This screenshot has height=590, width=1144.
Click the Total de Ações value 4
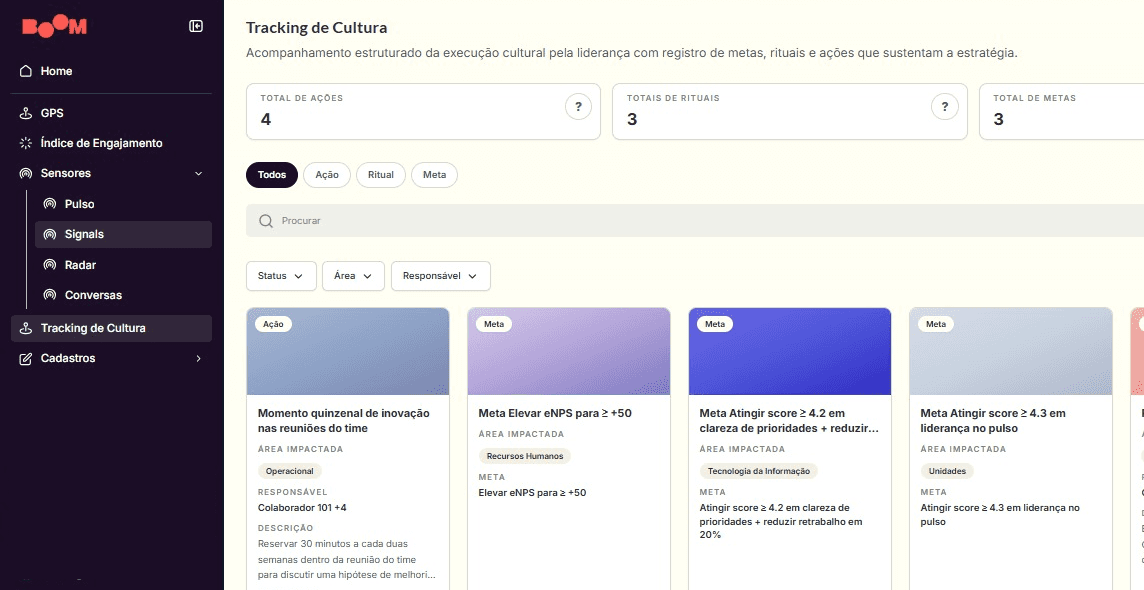[x=266, y=119]
